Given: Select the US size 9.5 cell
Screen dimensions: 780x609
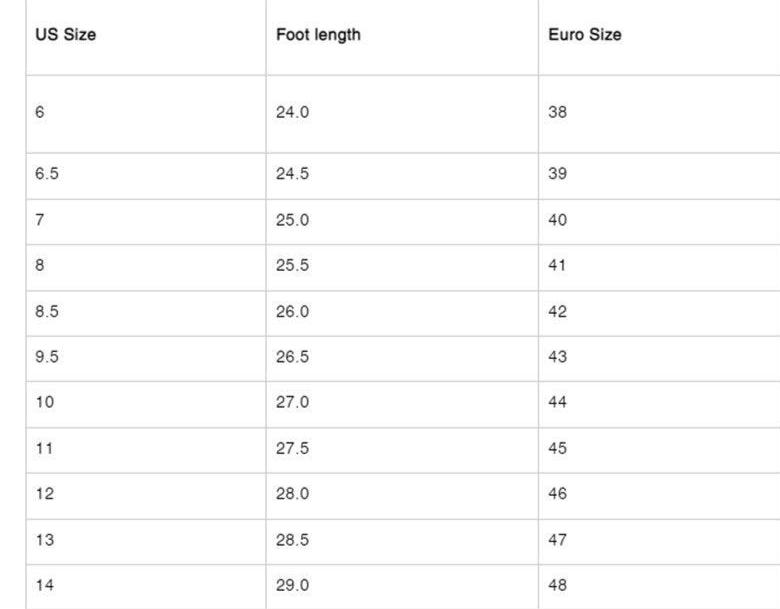Looking at the screenshot, I should (146, 359).
